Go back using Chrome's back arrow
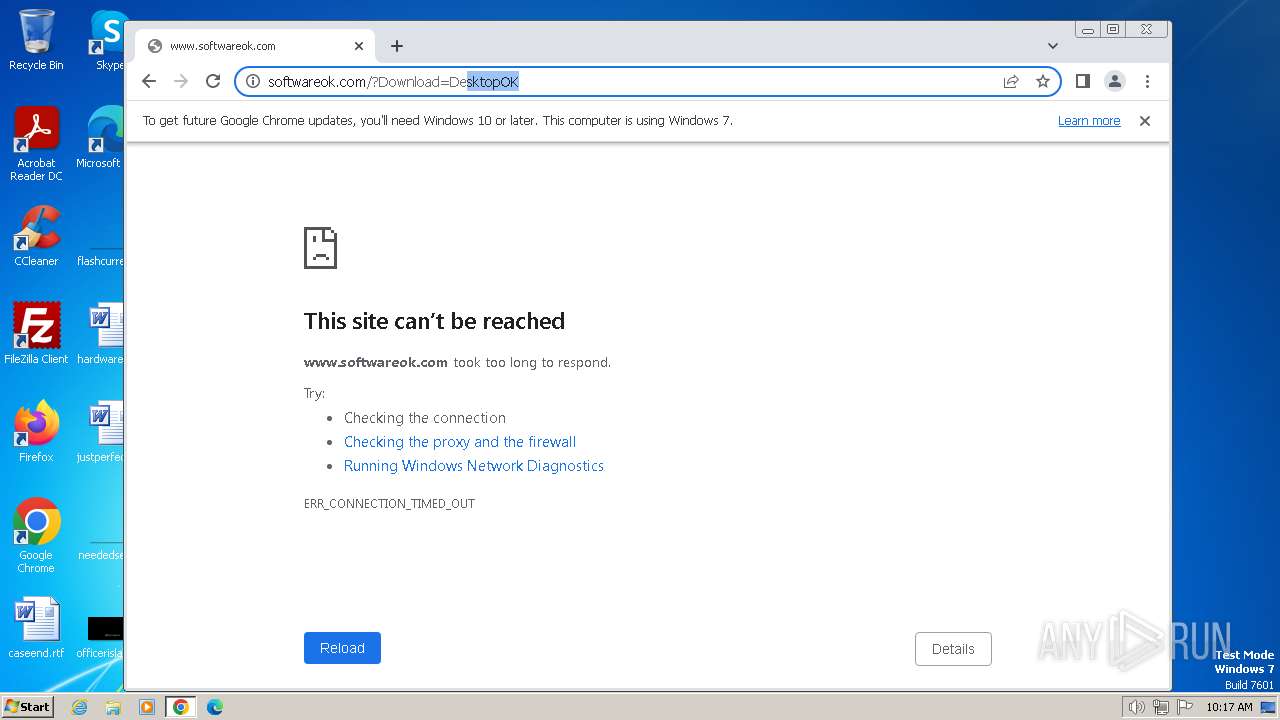The height and width of the screenshot is (720, 1280). coord(149,81)
